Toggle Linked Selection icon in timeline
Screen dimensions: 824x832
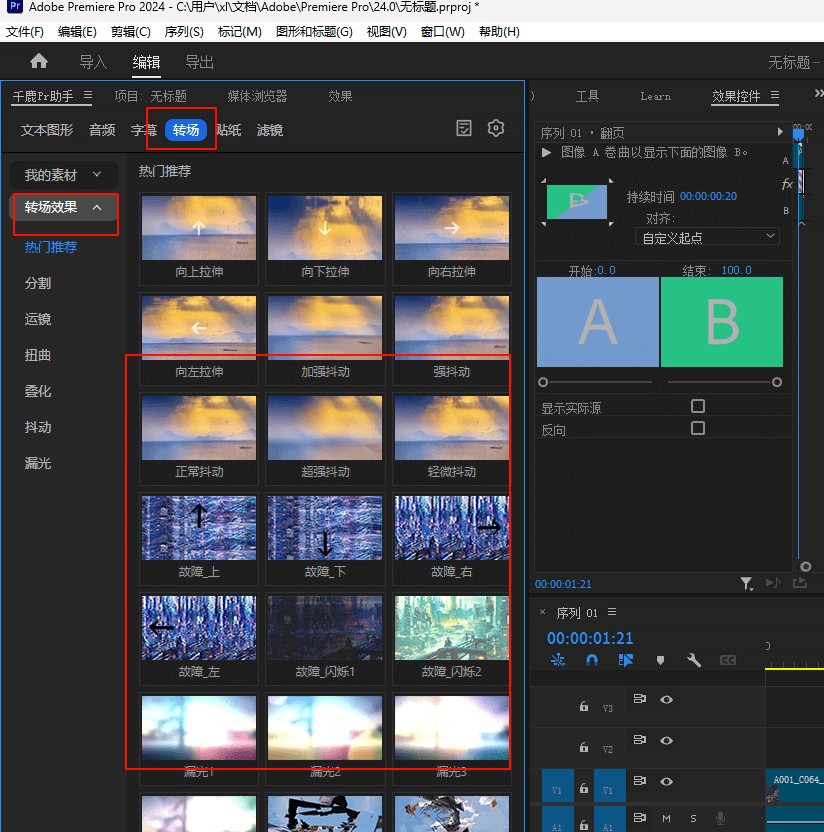[x=626, y=660]
